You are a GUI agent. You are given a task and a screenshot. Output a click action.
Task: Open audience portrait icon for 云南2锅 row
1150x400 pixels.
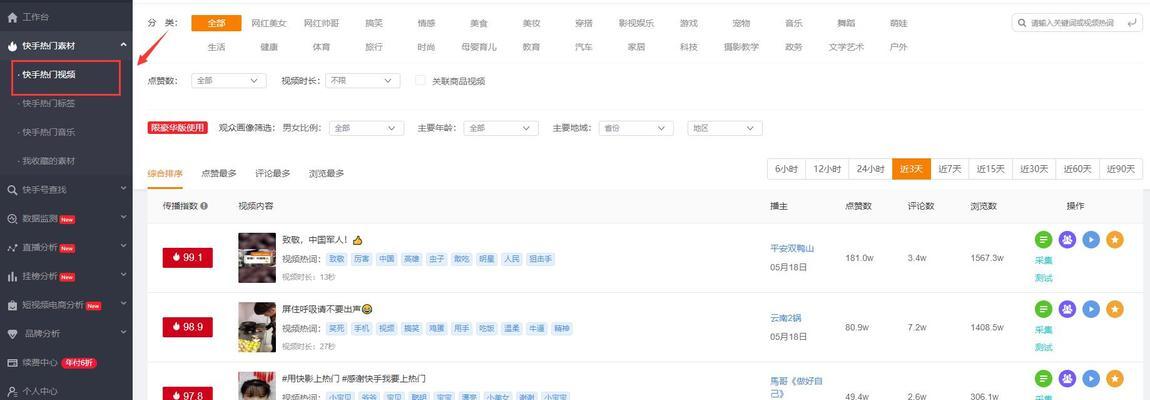tap(1067, 309)
